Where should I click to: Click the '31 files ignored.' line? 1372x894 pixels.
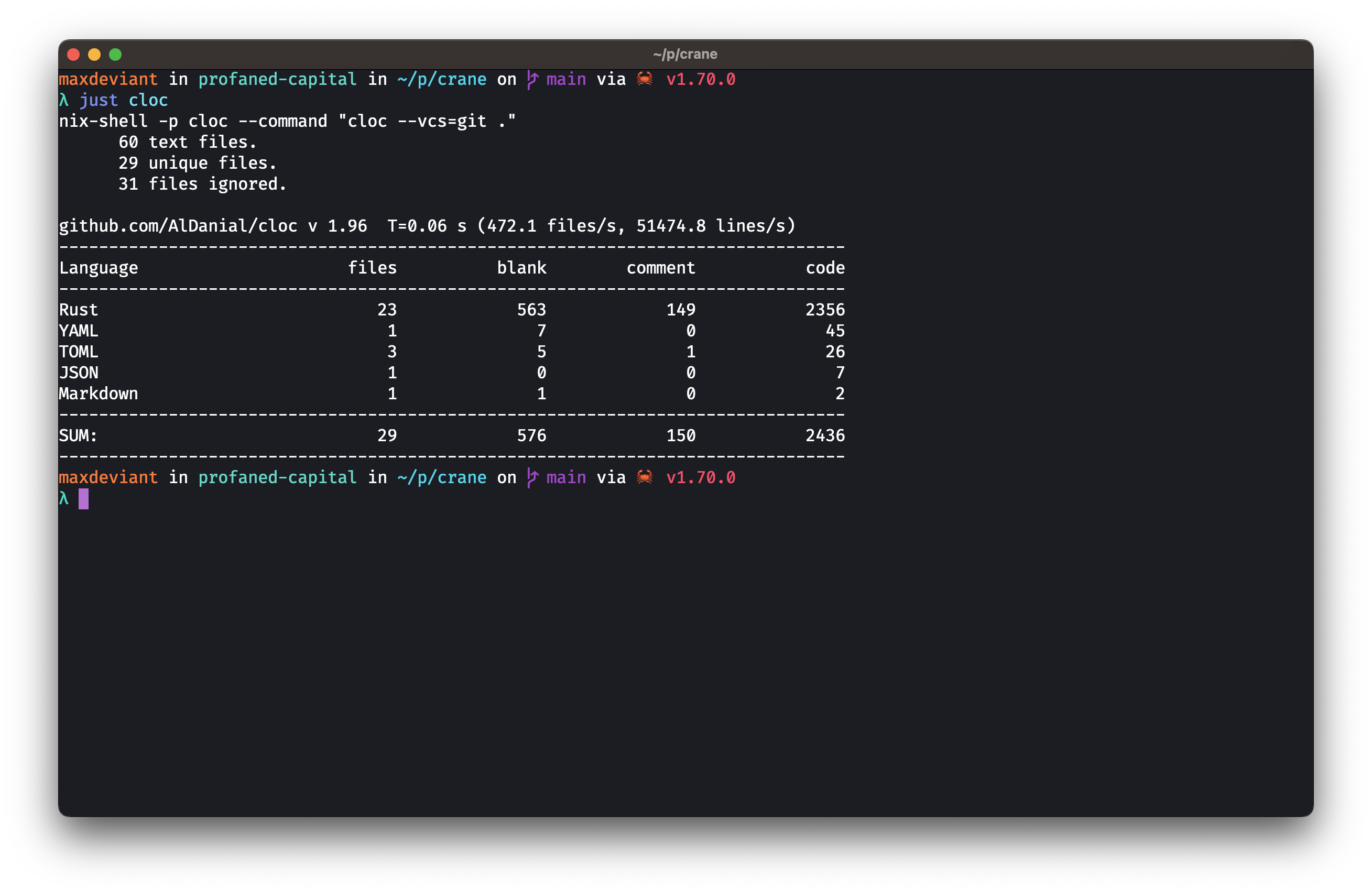pyautogui.click(x=202, y=184)
